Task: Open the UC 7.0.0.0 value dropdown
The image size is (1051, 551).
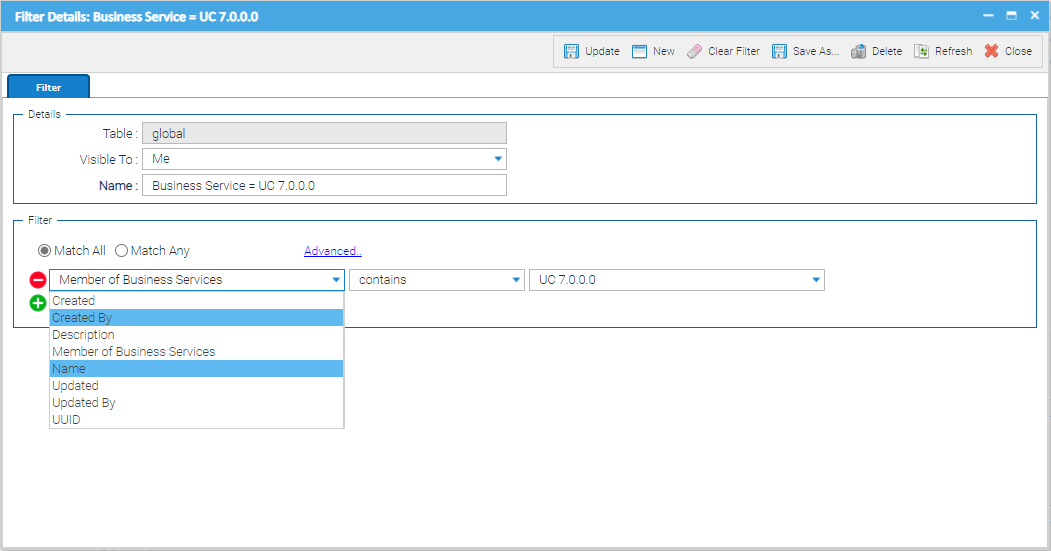Action: pyautogui.click(x=816, y=280)
